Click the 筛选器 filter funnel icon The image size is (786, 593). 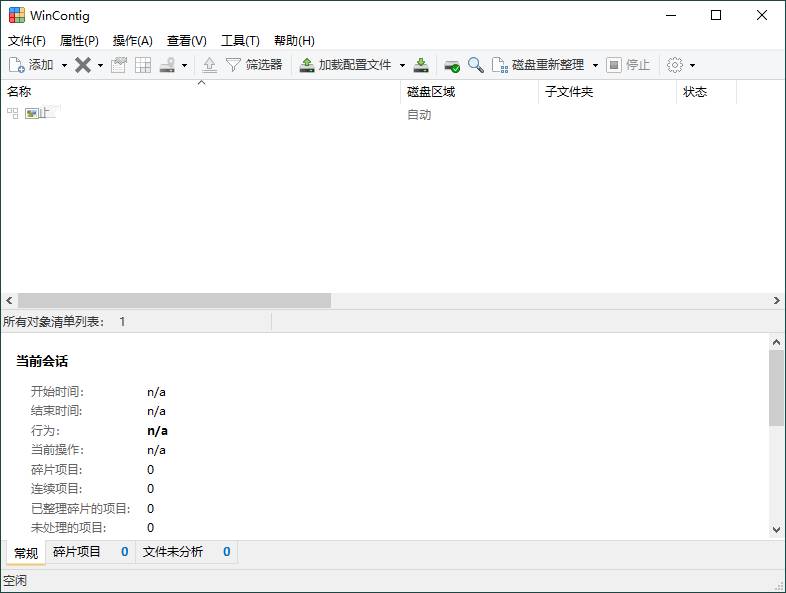(233, 65)
